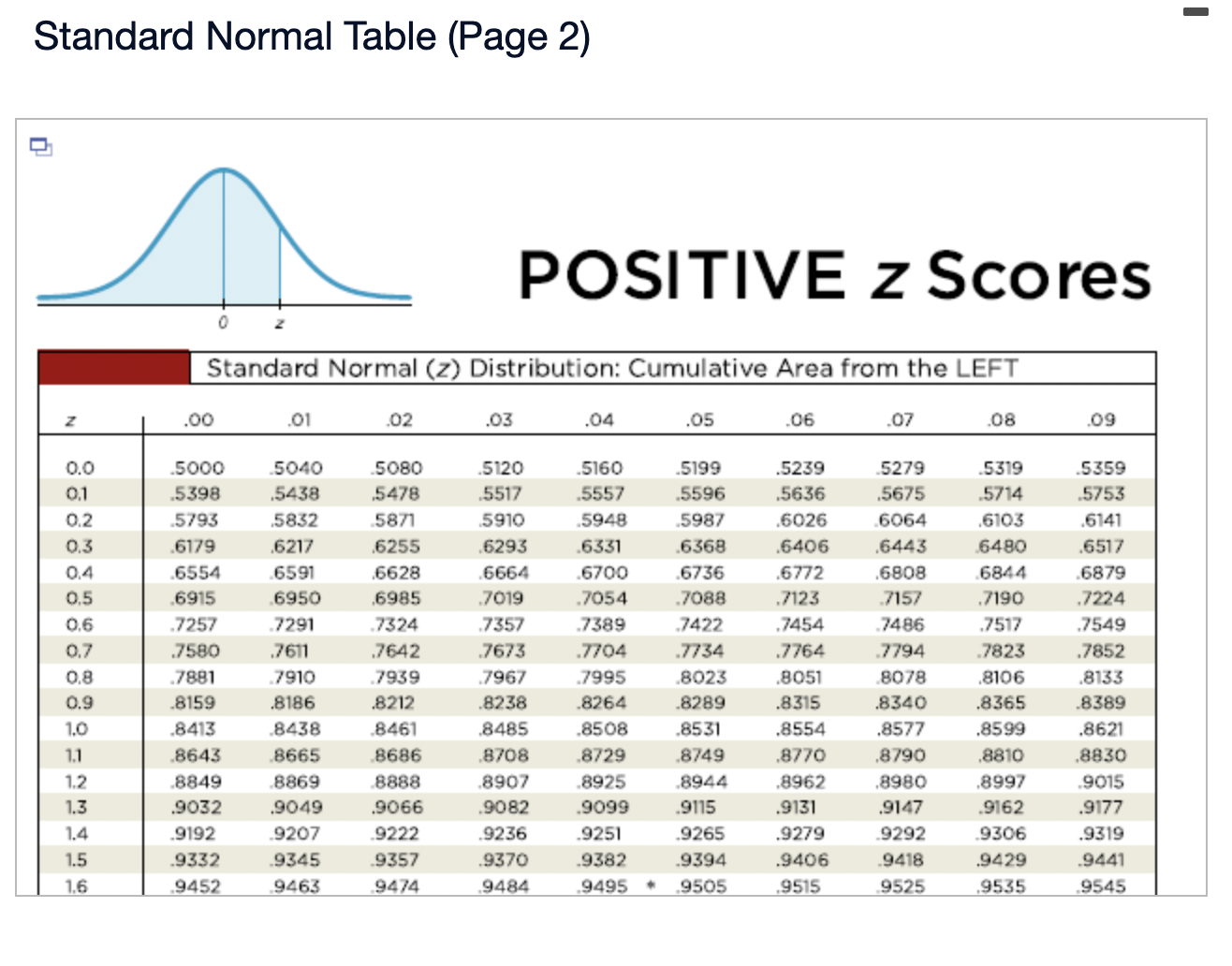Image resolution: width=1232 pixels, height=966 pixels.
Task: Click table value .9545
Action: pos(1101,886)
